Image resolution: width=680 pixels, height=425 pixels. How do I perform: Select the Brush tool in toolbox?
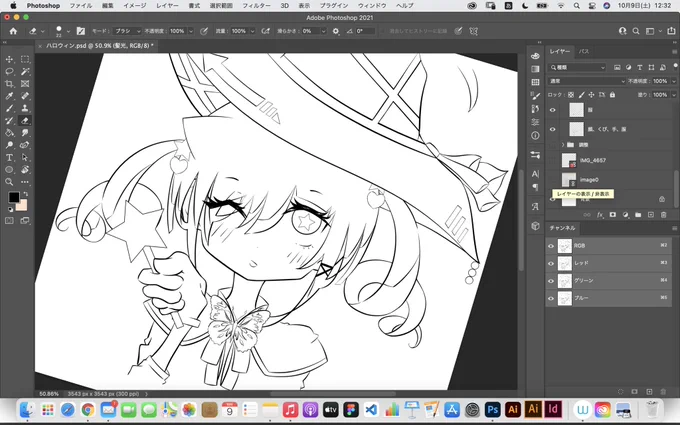tap(9, 108)
